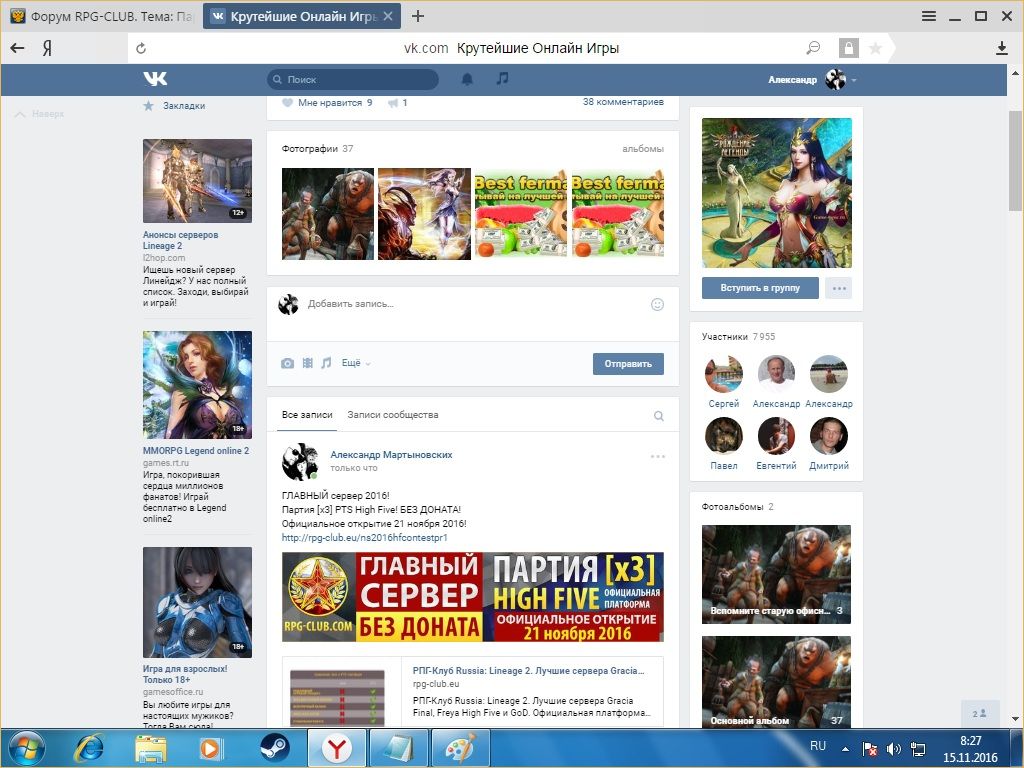Open the browser hamburger menu
This screenshot has height=768, width=1024.
[x=929, y=16]
